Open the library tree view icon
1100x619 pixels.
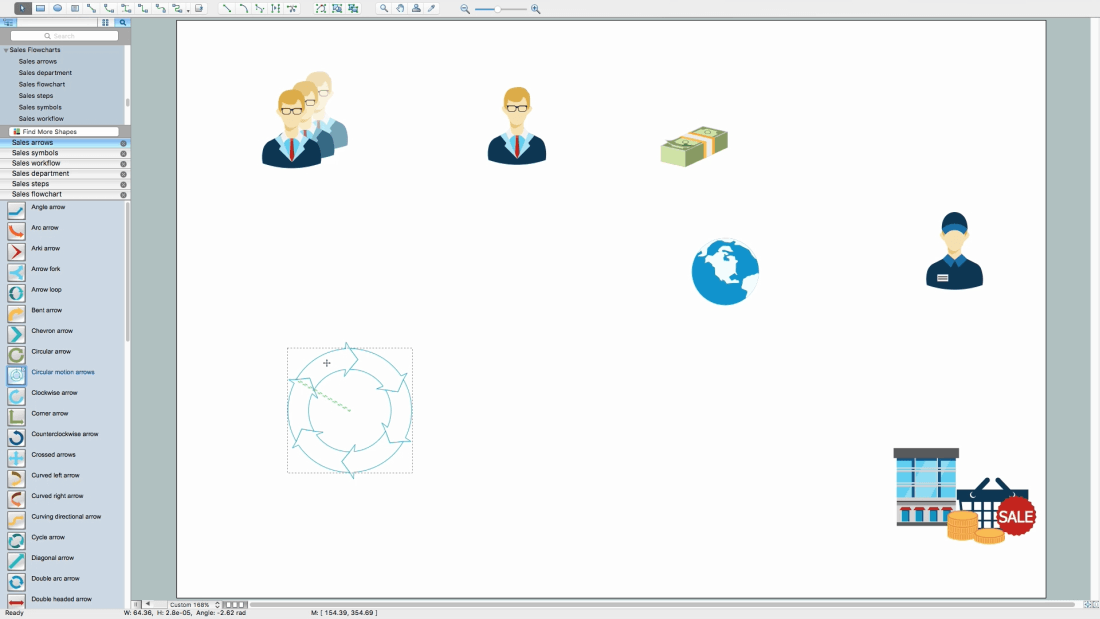8,22
